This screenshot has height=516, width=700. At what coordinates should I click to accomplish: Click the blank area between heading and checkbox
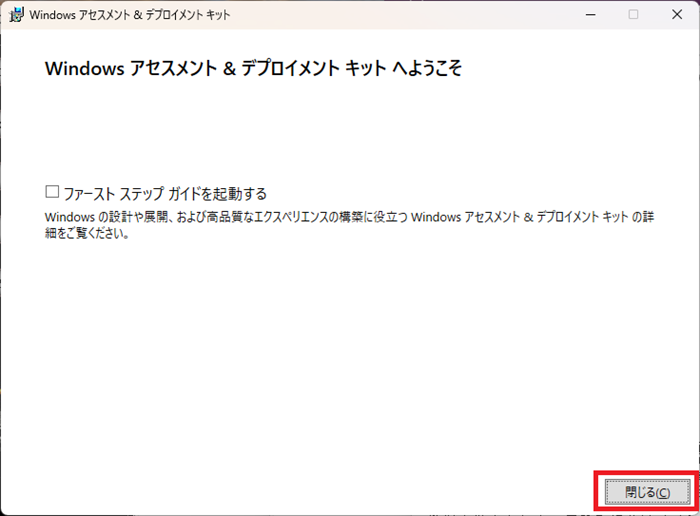[x=350, y=130]
